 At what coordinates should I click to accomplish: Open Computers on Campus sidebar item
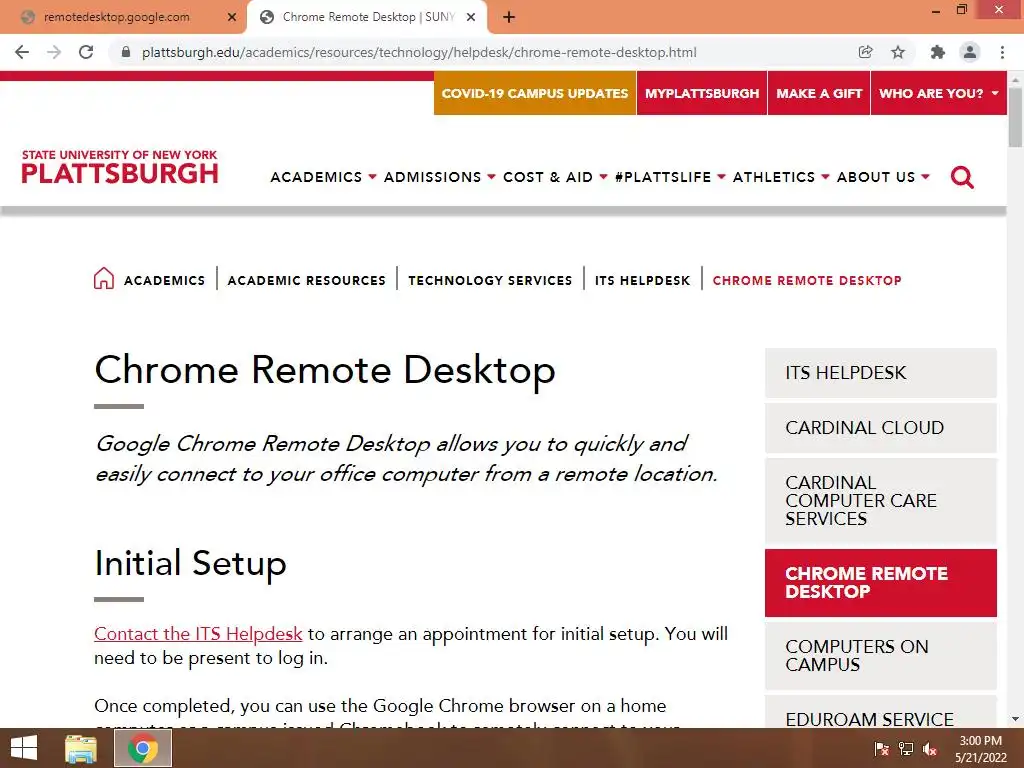[880, 656]
